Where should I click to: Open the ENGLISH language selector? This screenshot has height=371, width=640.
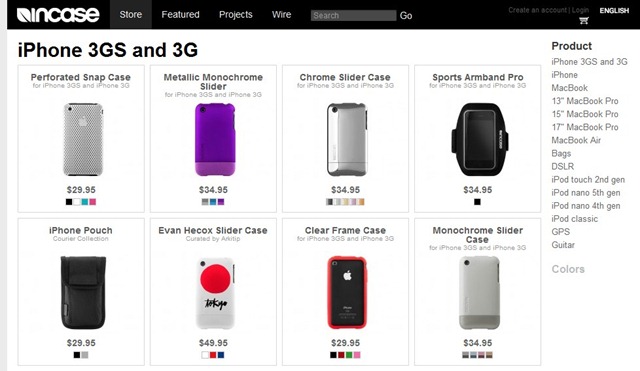[614, 11]
